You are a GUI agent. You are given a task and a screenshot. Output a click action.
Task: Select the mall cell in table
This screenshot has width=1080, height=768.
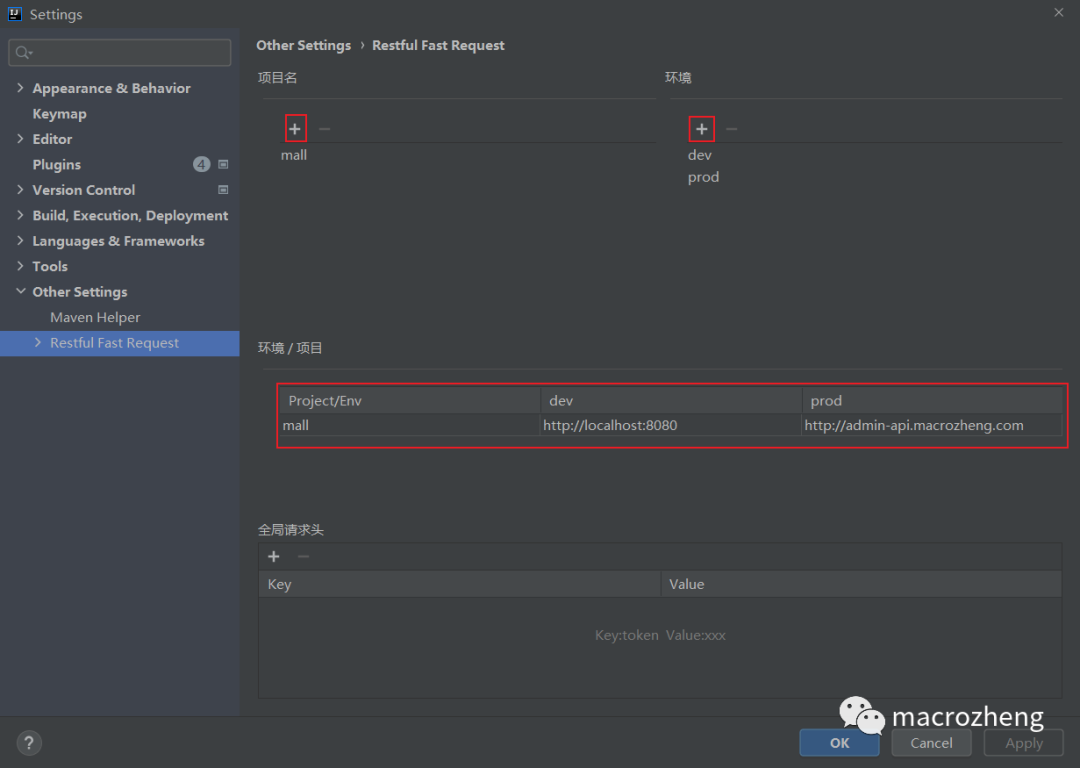pos(409,425)
